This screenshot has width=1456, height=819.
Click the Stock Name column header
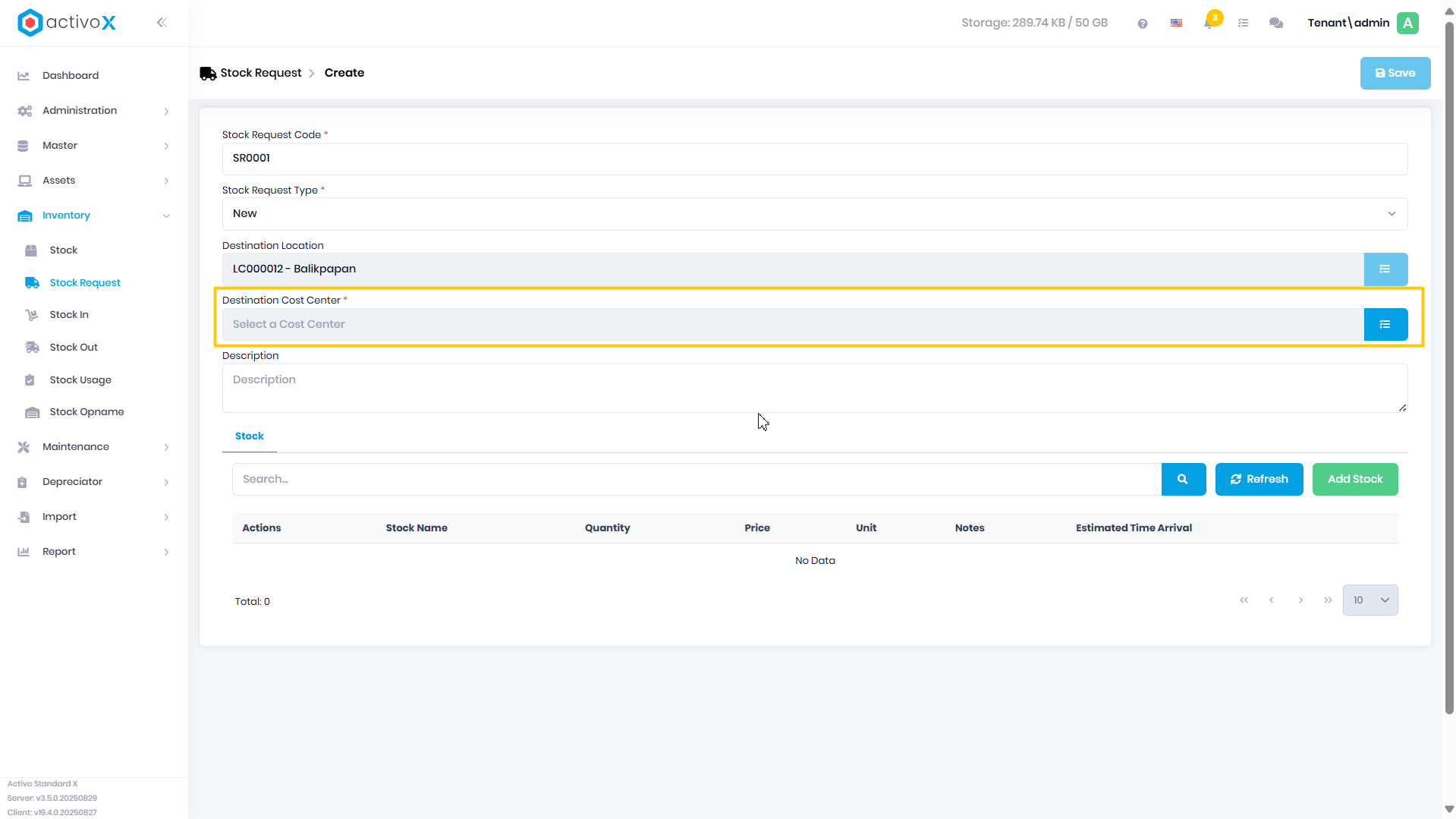point(416,528)
